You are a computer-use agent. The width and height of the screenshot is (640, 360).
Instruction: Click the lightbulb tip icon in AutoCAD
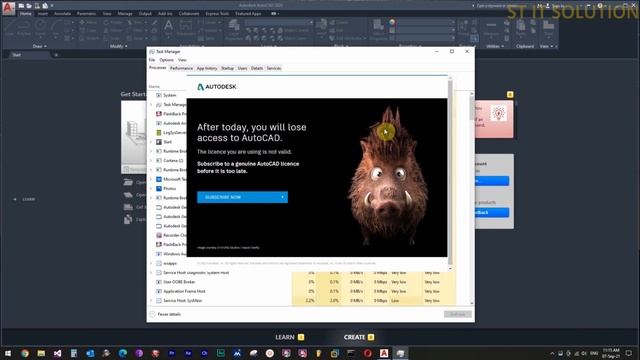click(x=498, y=113)
